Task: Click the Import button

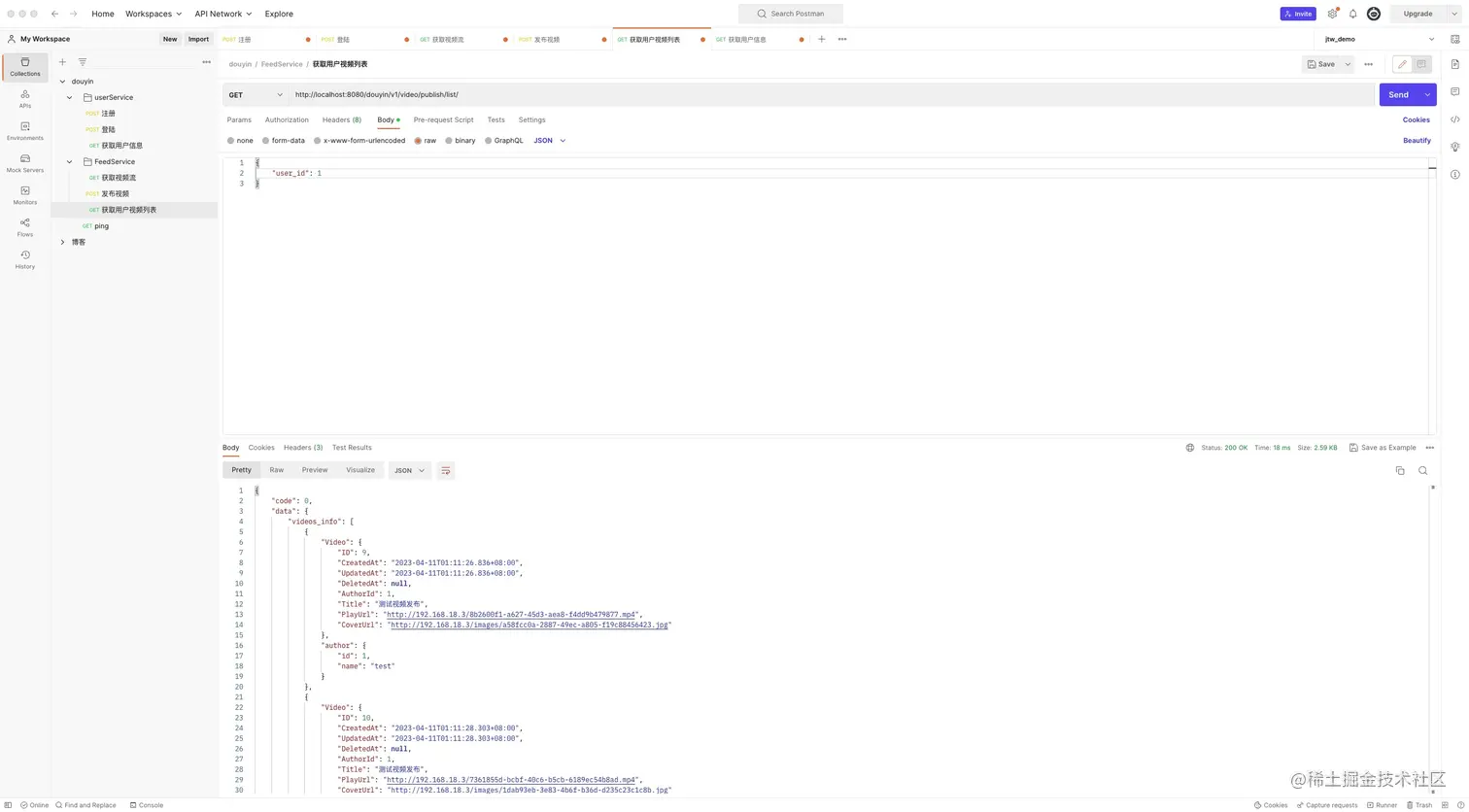Action: [x=198, y=39]
